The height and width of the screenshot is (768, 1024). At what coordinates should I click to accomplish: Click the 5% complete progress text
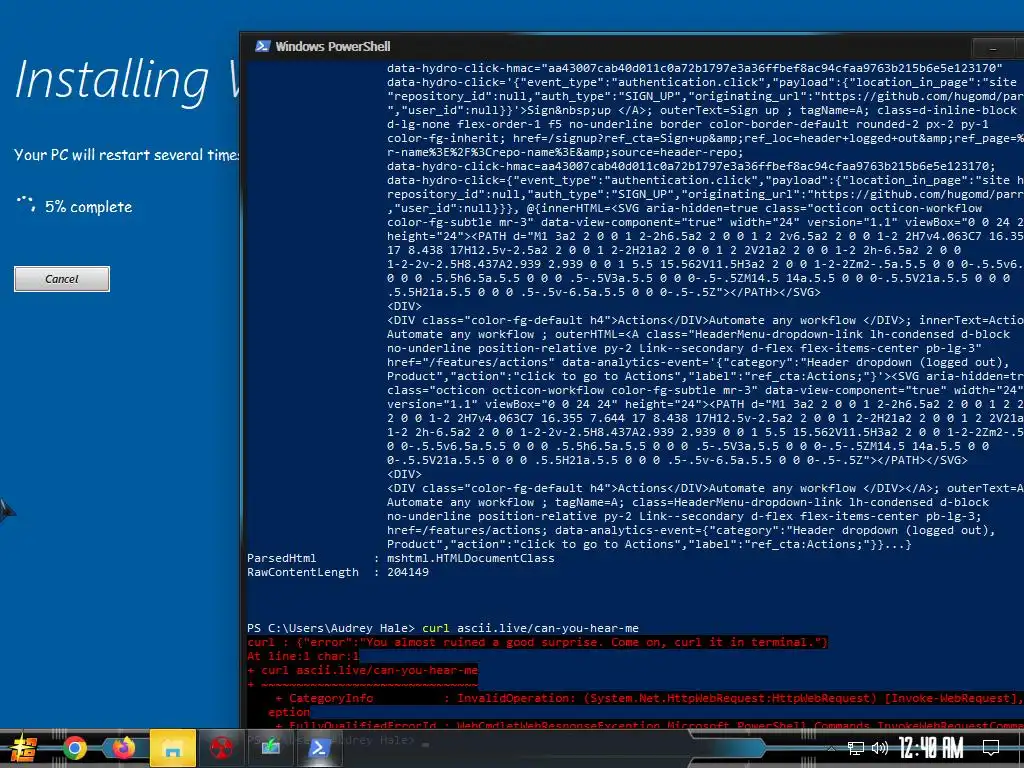coord(88,207)
